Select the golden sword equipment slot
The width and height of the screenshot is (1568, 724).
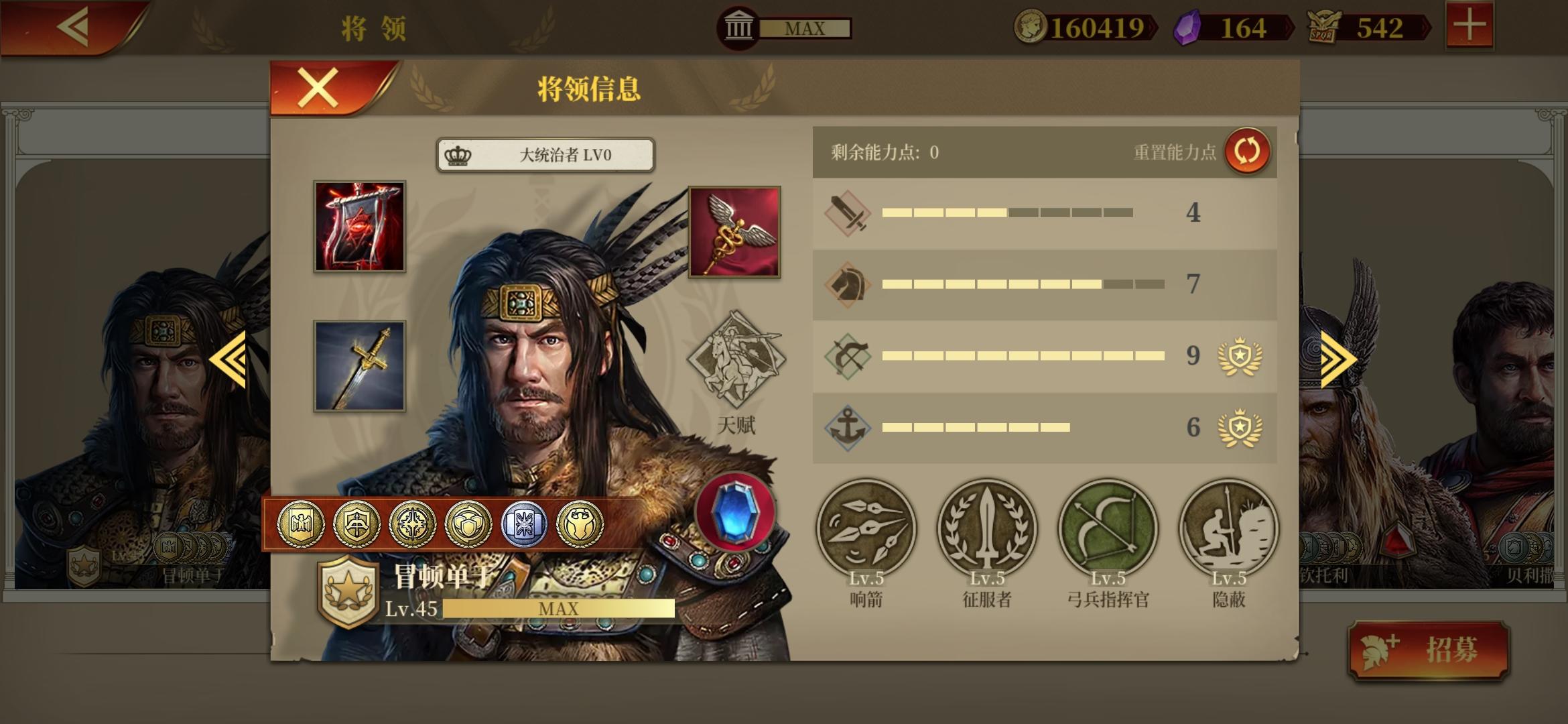(360, 366)
